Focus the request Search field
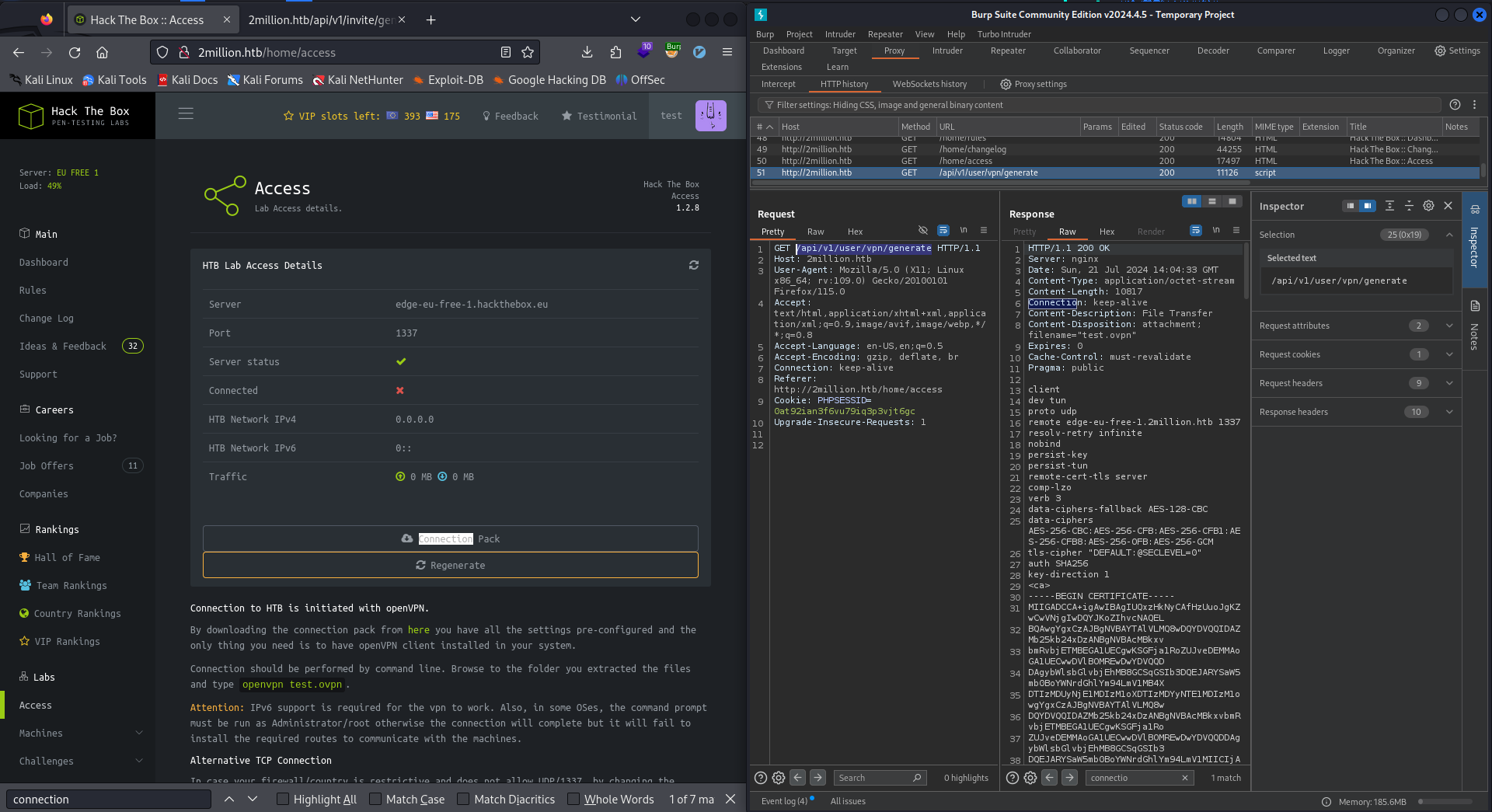 click(880, 778)
